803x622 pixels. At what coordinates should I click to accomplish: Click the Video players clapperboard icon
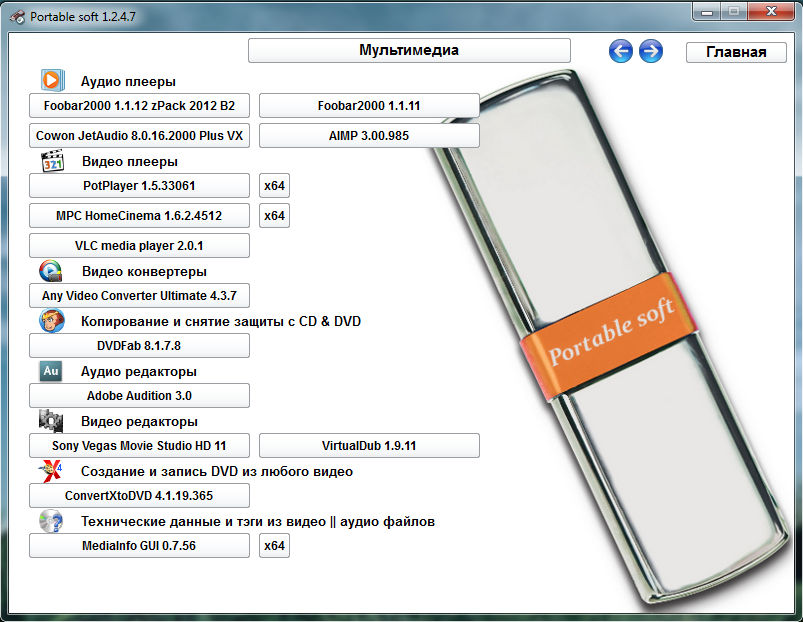(x=52, y=161)
